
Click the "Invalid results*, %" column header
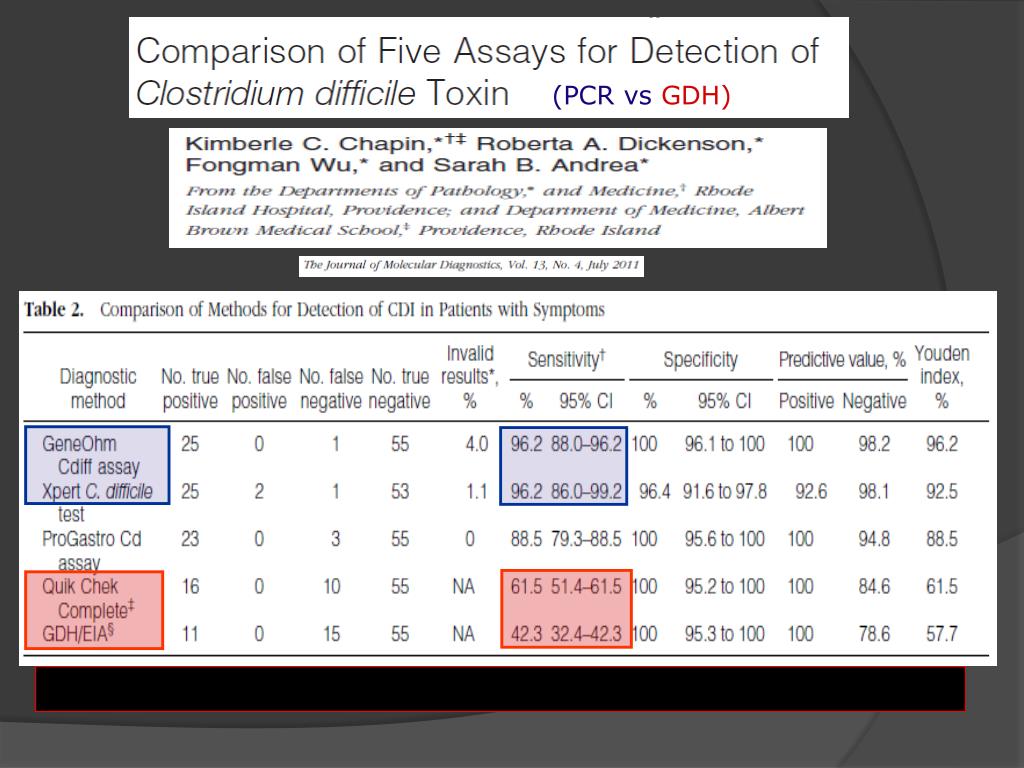click(470, 377)
